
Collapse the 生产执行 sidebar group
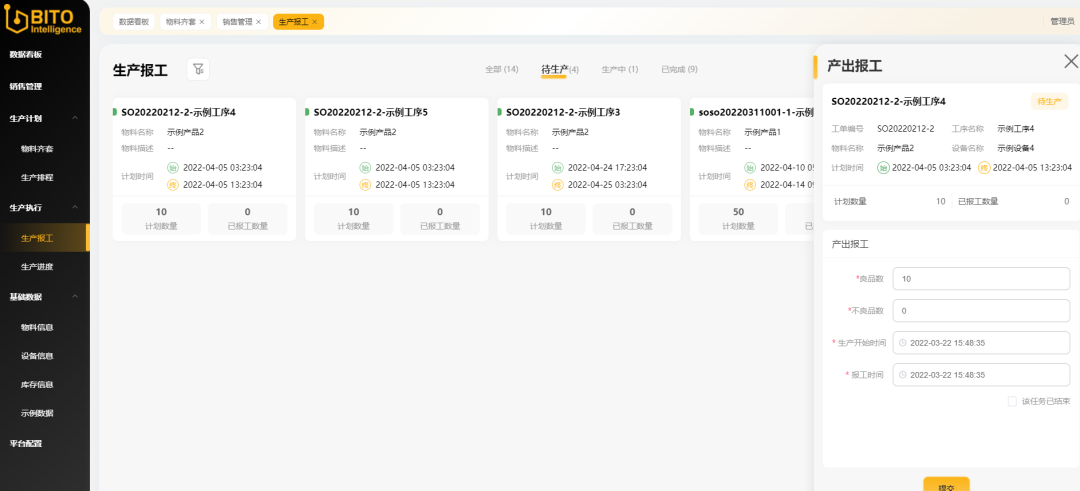[x=75, y=207]
